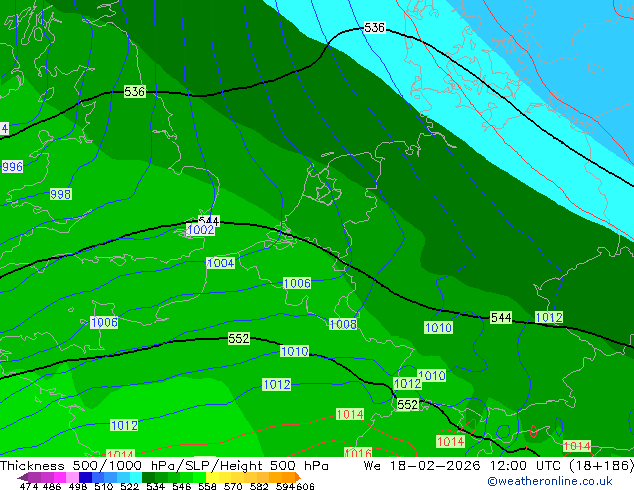This screenshot has width=634, height=490.
Task: Click the 546 legend value
Action: (182, 486)
